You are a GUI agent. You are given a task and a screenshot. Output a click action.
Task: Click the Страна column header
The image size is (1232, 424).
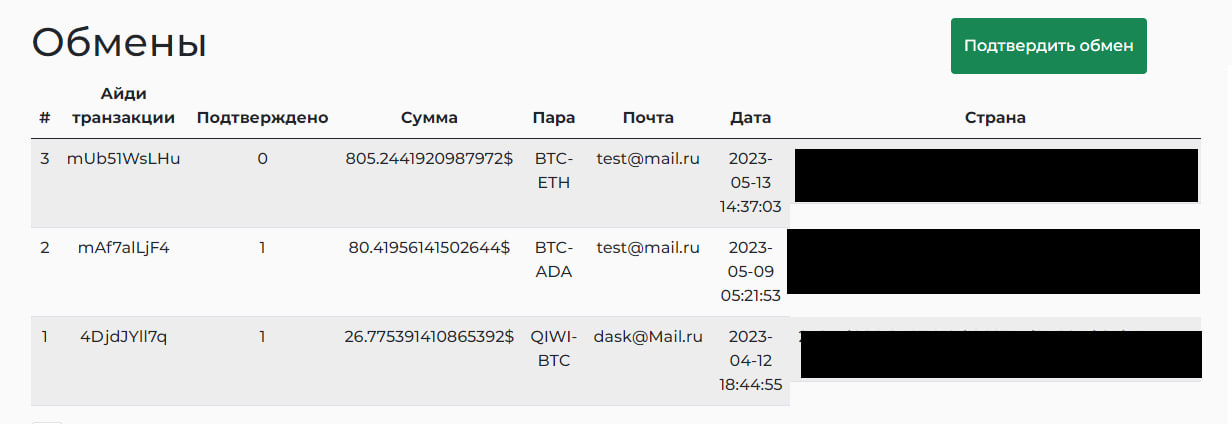(995, 118)
